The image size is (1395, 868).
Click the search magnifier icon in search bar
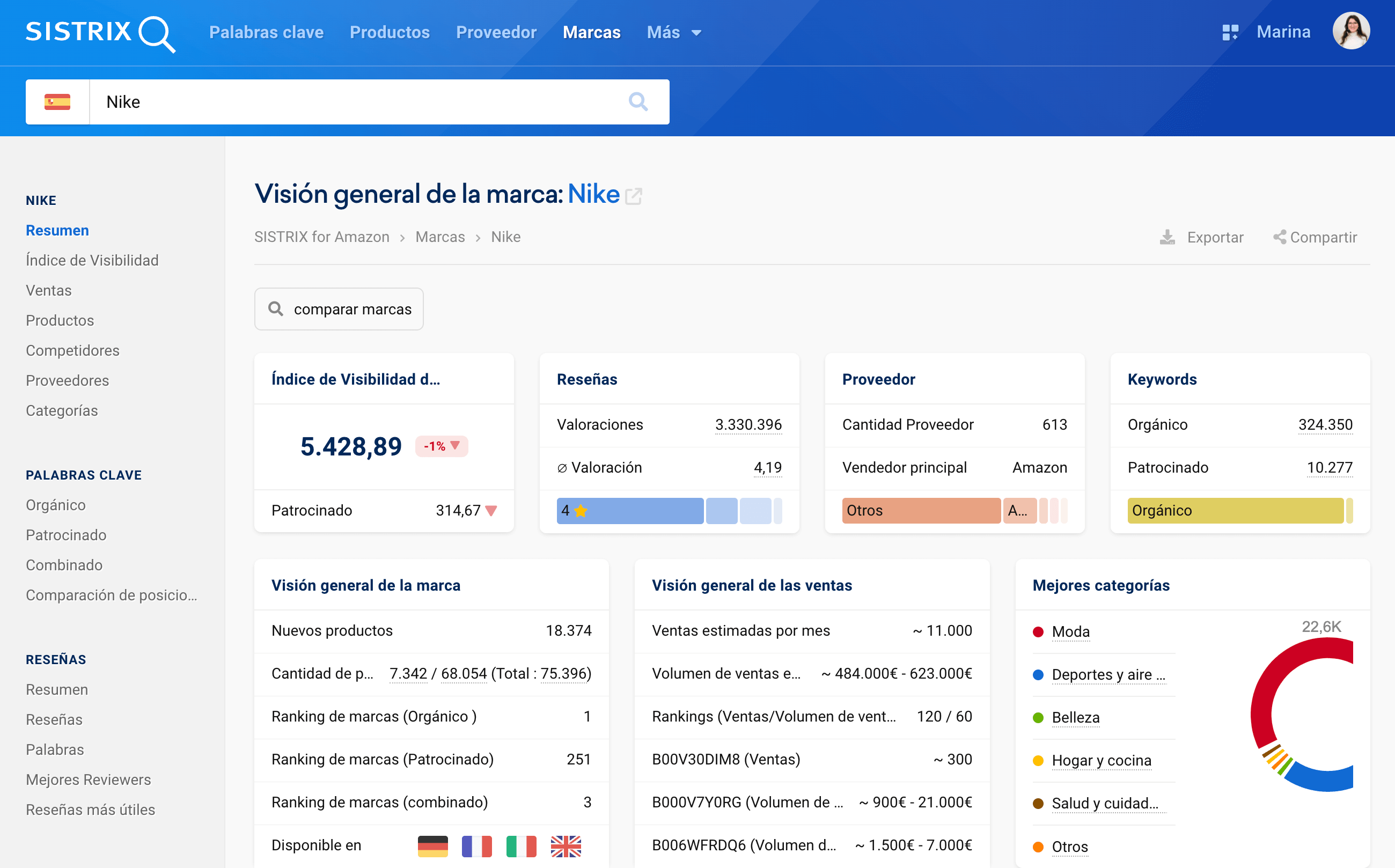point(638,102)
